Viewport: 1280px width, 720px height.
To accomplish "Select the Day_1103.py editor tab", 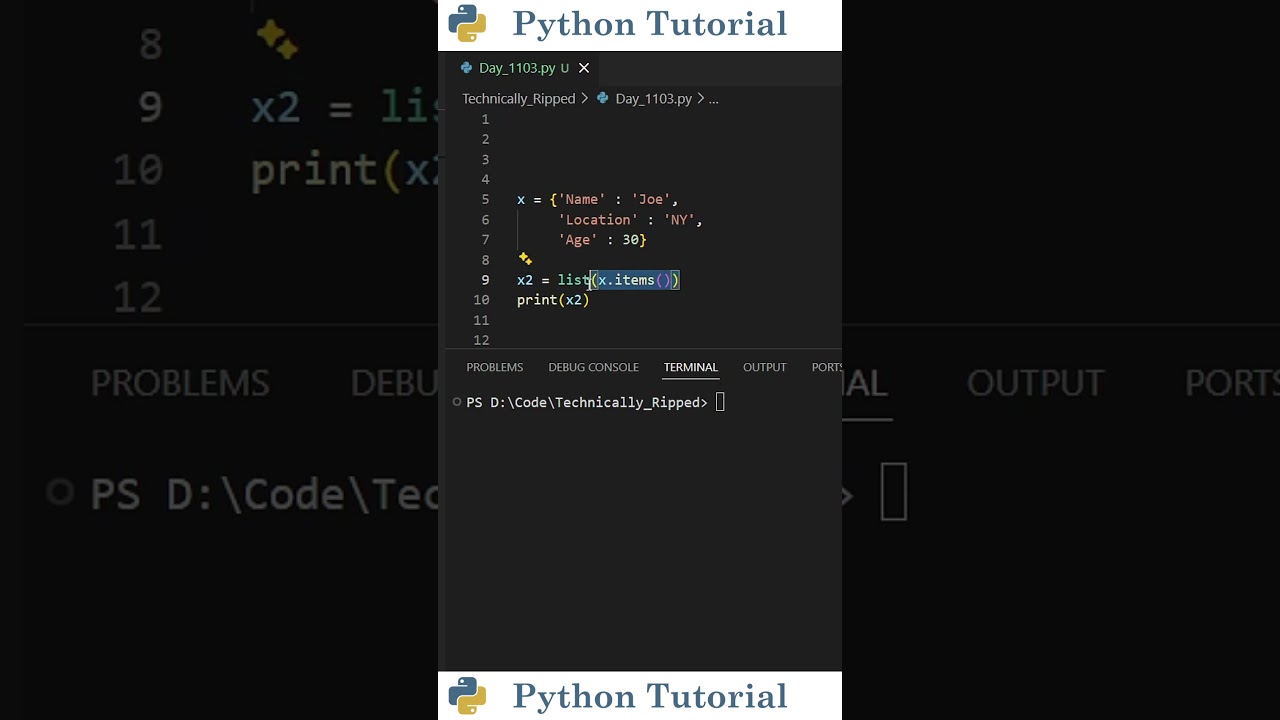I will (524, 68).
